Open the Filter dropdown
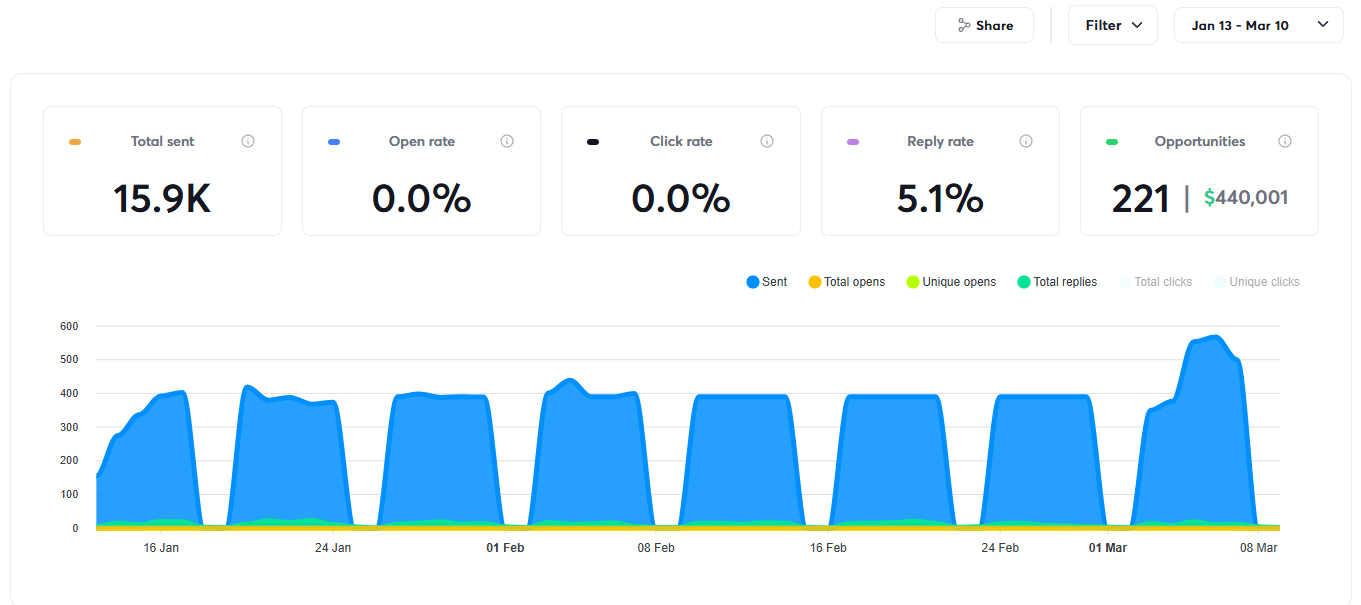The image size is (1361, 605). pyautogui.click(x=1112, y=25)
